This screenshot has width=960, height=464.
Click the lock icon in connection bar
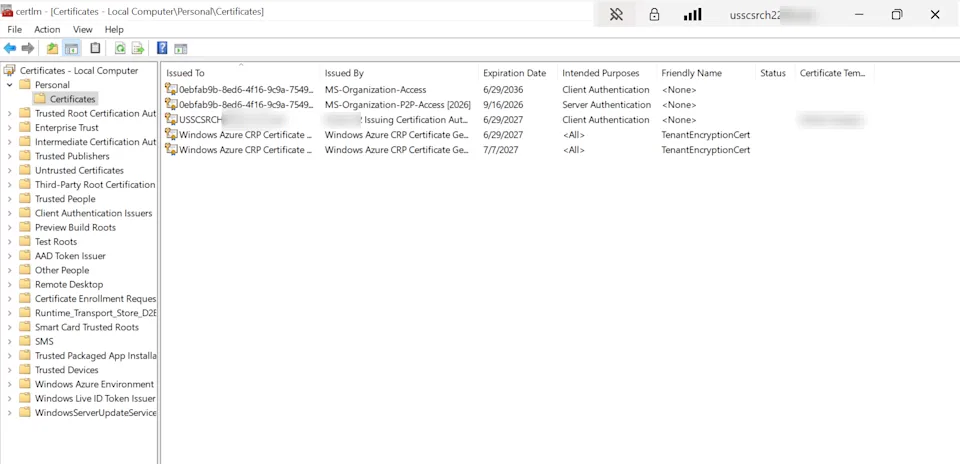654,15
